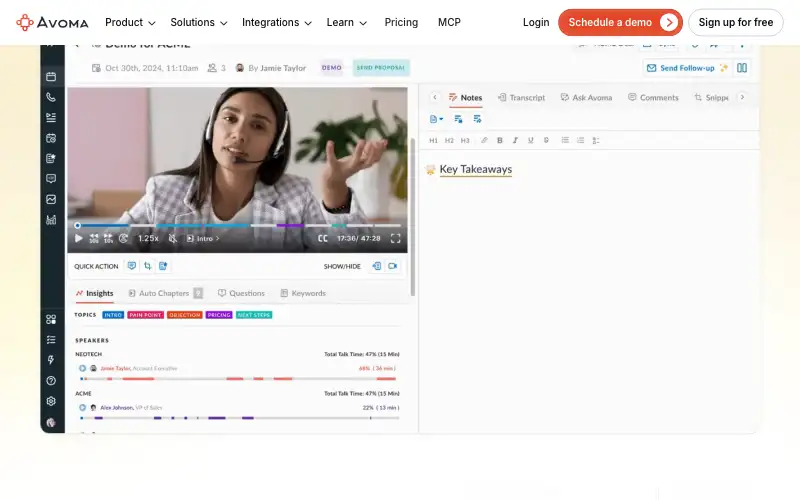Switch to the Auto Chapters tab
Screen dimensions: 800x500
(165, 293)
